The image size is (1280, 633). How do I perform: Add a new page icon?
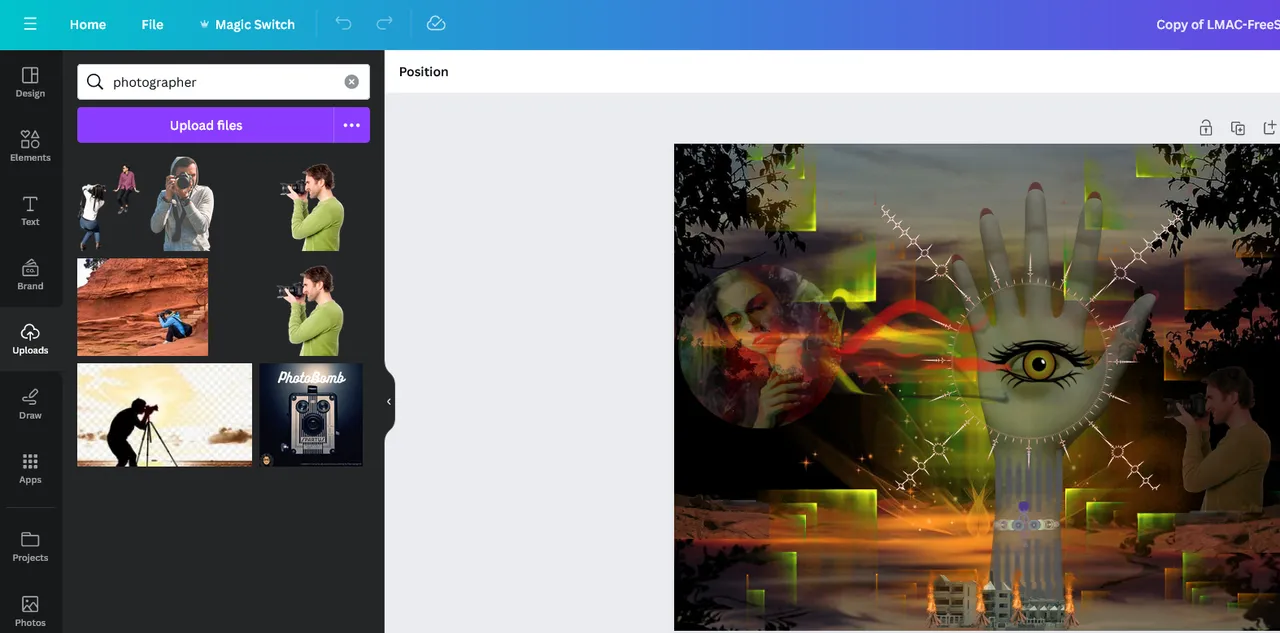pyautogui.click(x=1270, y=128)
